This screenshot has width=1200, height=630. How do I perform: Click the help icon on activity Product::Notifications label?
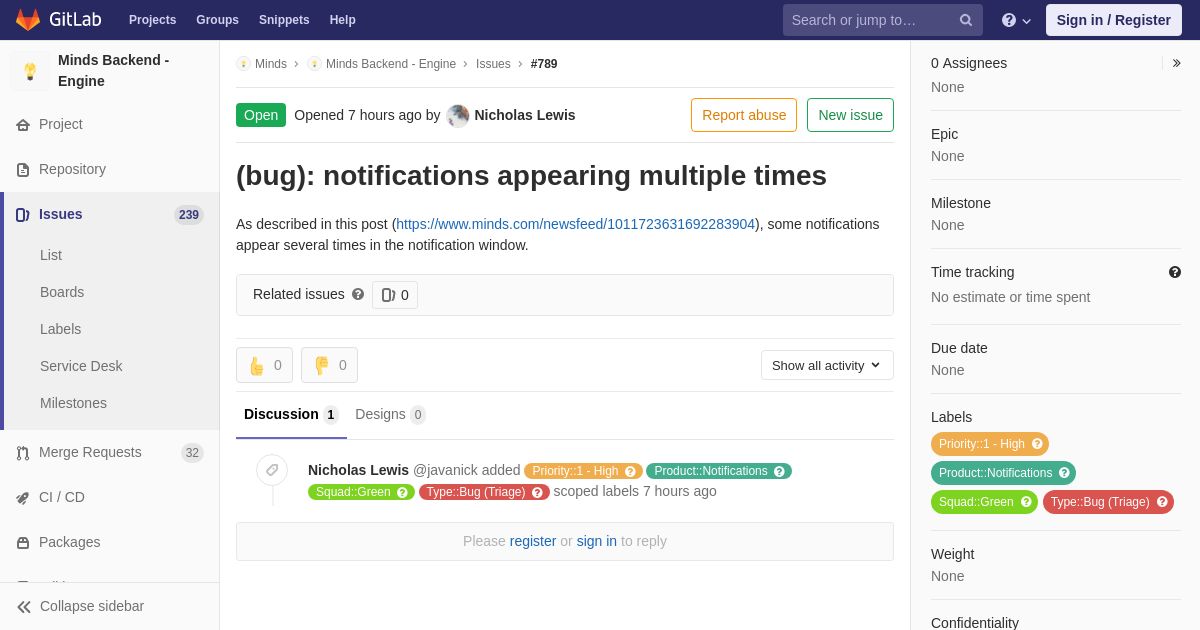point(779,471)
